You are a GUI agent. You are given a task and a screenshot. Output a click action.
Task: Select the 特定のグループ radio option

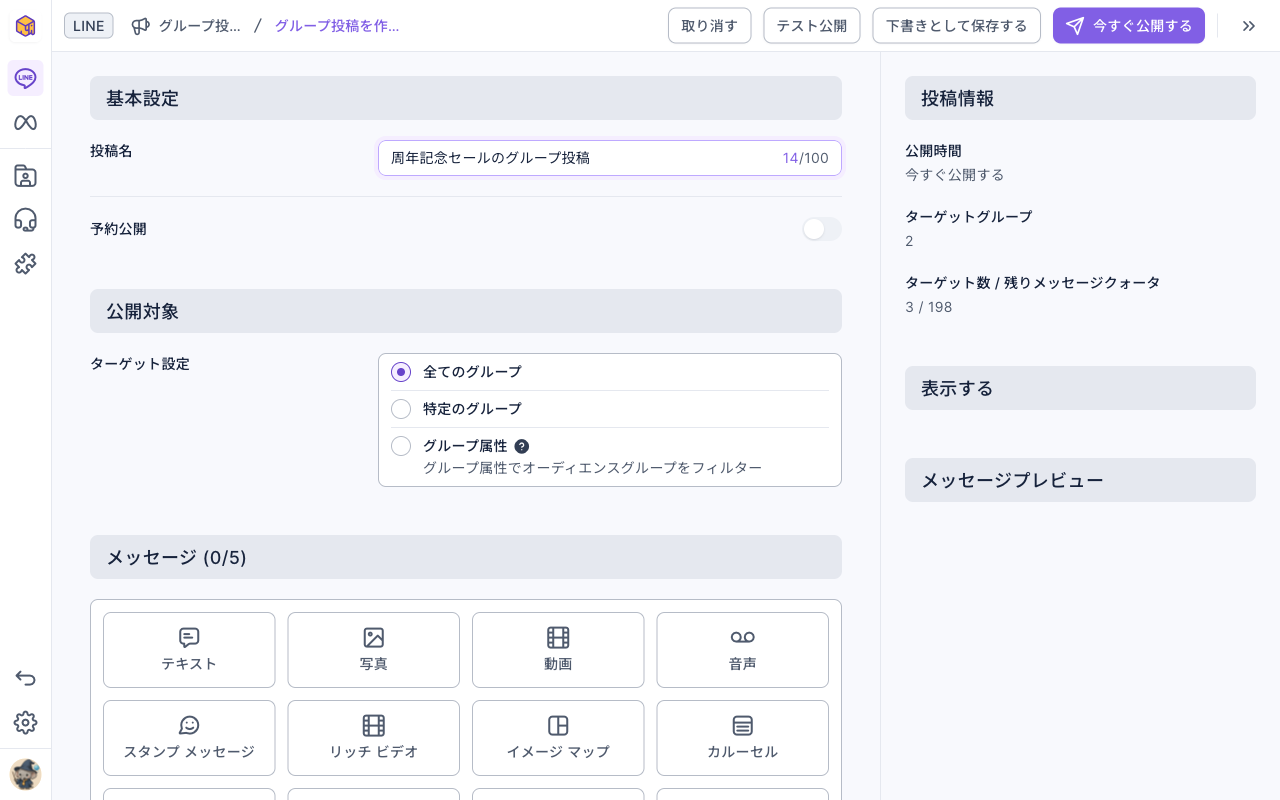(401, 409)
